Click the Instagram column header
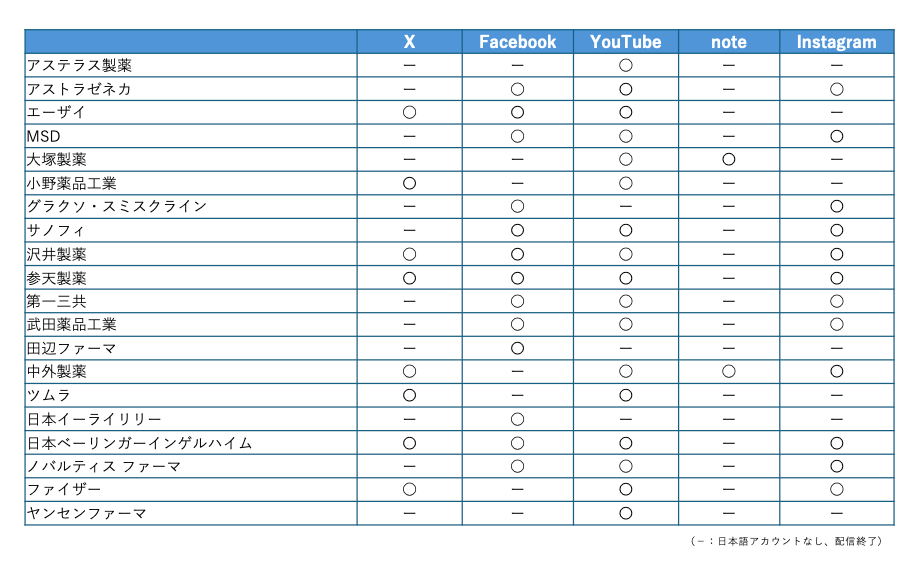This screenshot has width=918, height=572. tap(836, 42)
